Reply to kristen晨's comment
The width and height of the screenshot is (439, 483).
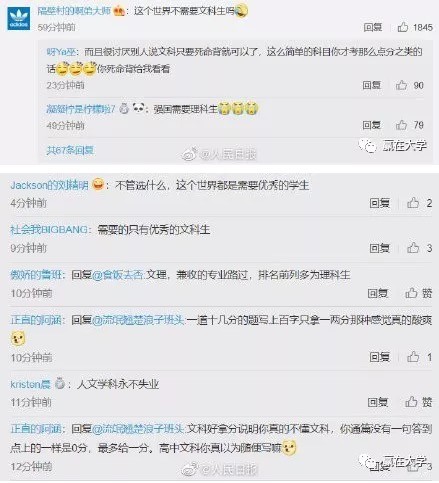click(378, 402)
